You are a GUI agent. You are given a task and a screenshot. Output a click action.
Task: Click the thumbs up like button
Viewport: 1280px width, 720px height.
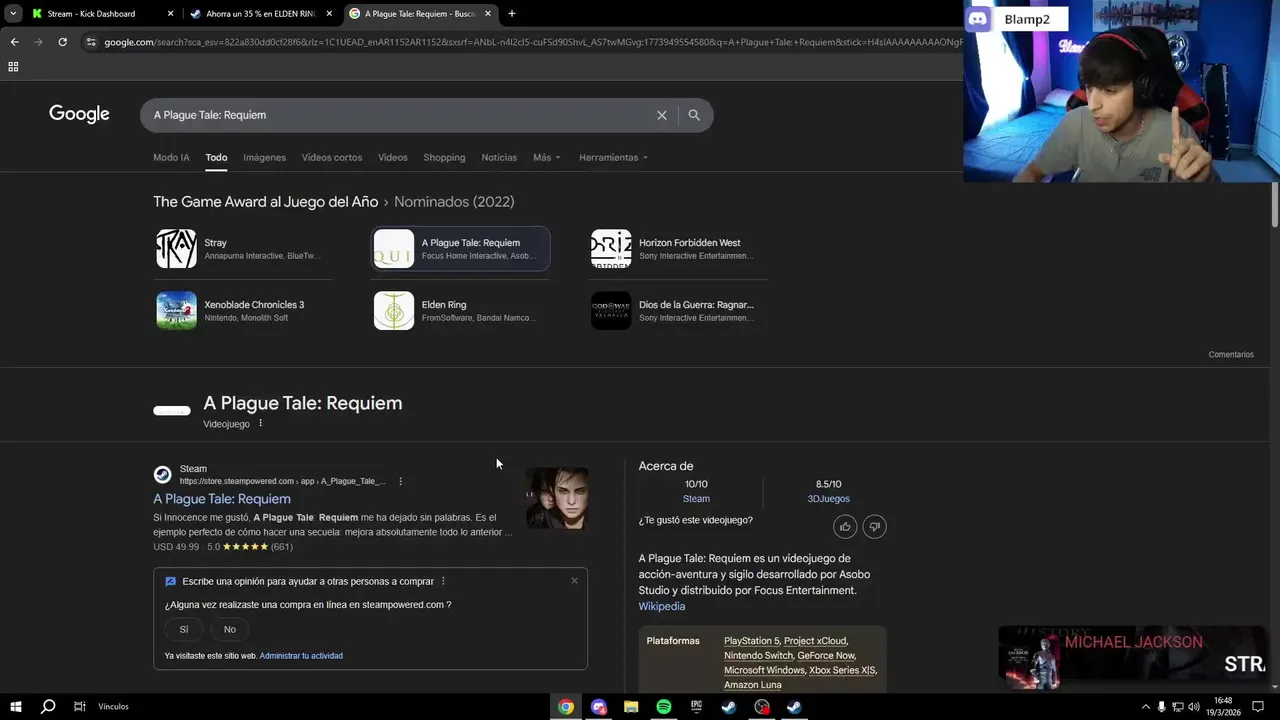(x=845, y=527)
